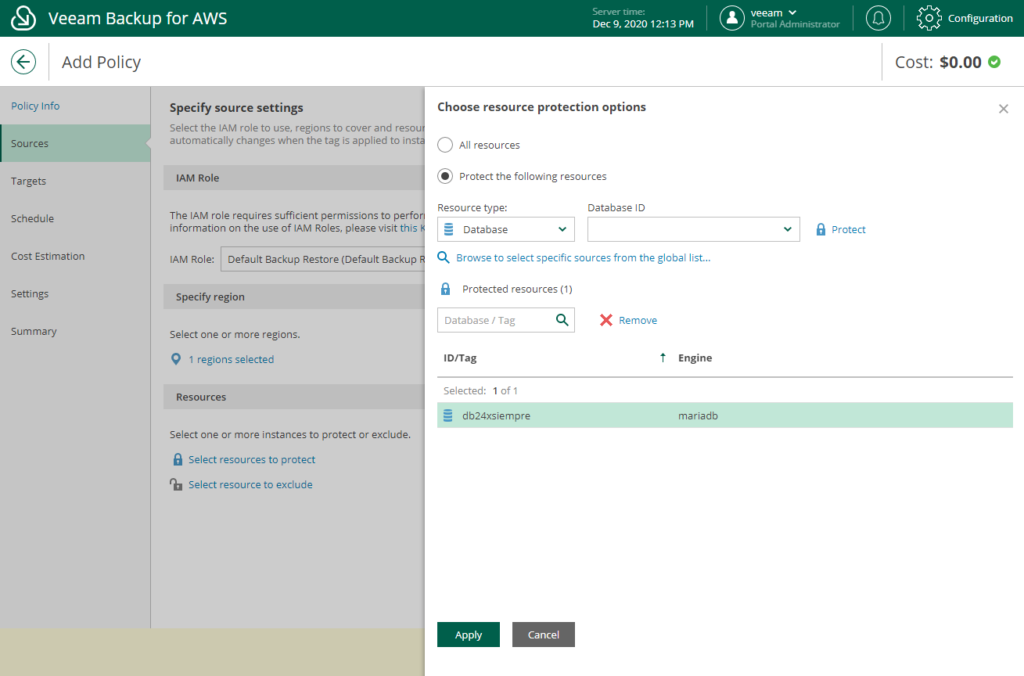Open the Targets step
This screenshot has height=676, width=1024.
(x=29, y=181)
